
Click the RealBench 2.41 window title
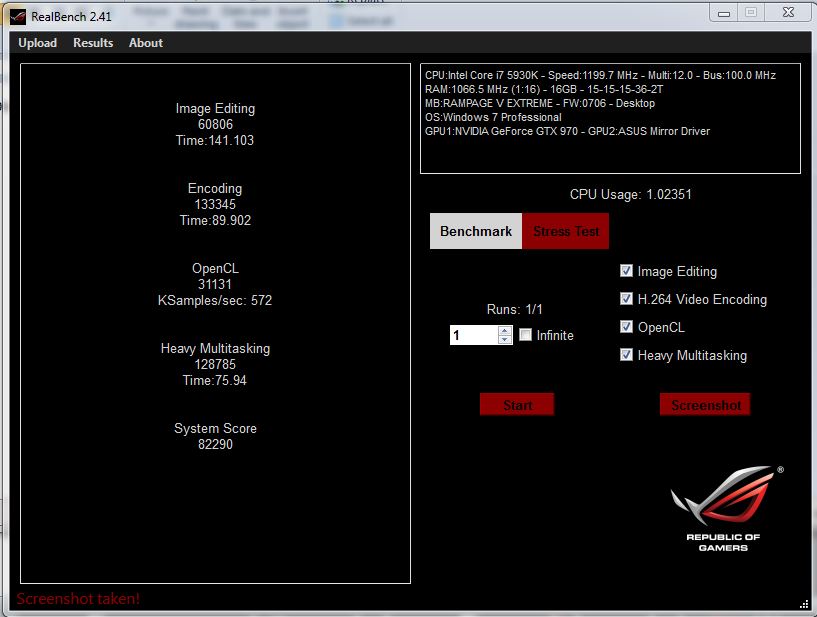71,17
